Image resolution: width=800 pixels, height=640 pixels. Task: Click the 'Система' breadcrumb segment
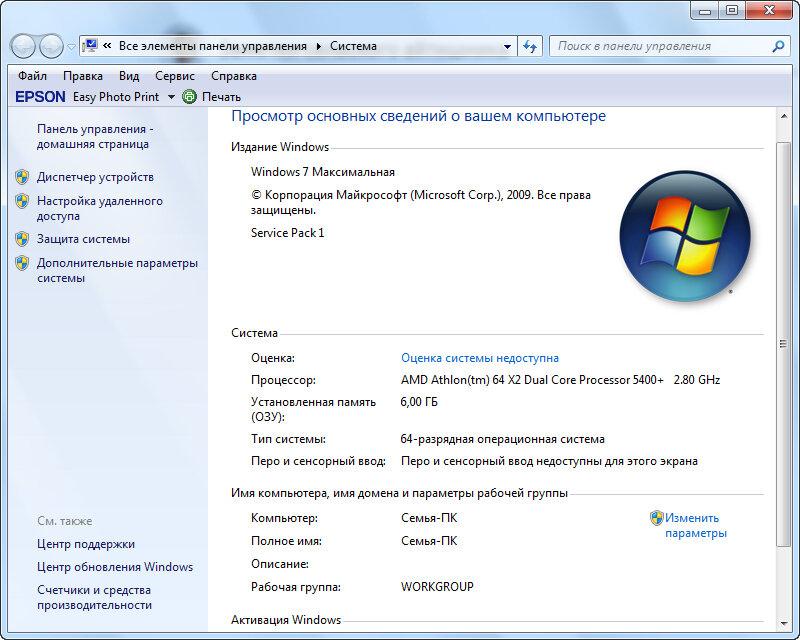(353, 46)
